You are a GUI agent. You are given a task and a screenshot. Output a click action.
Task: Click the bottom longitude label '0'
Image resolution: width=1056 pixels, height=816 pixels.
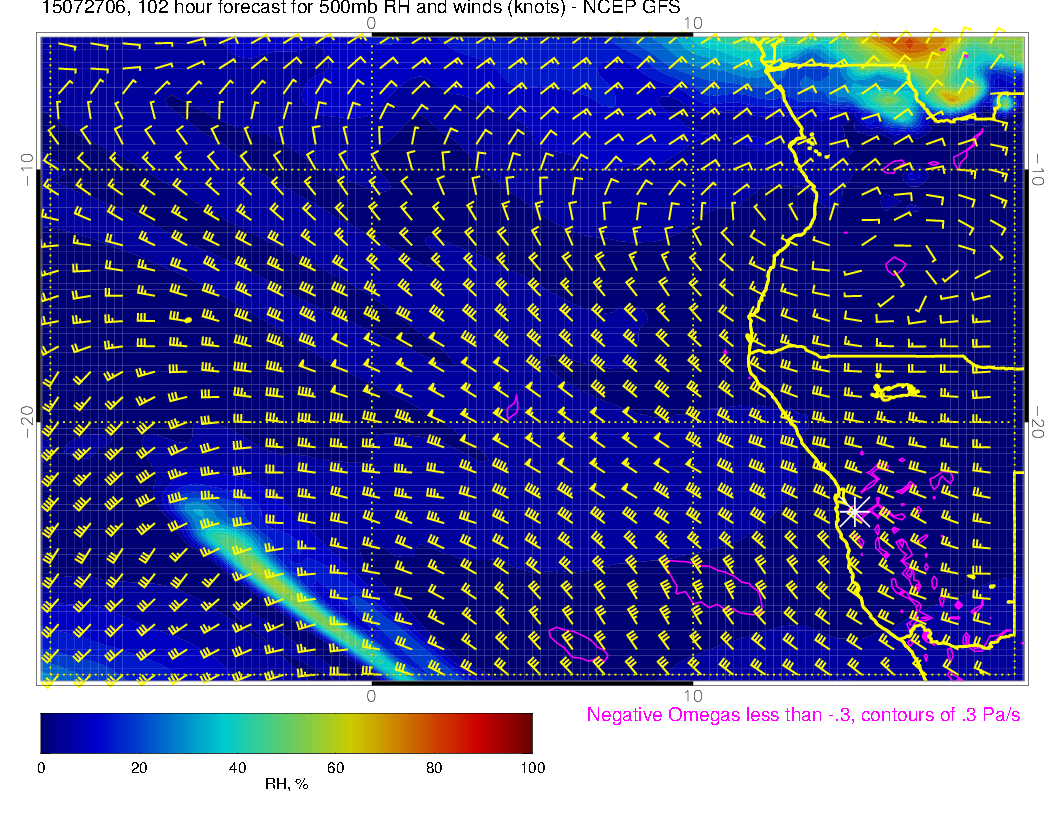pyautogui.click(x=371, y=695)
